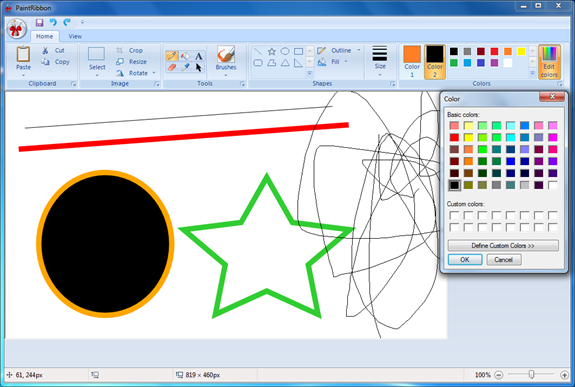Pick the green swatch in ribbon palette
This screenshot has height=387, width=575.
(454, 63)
